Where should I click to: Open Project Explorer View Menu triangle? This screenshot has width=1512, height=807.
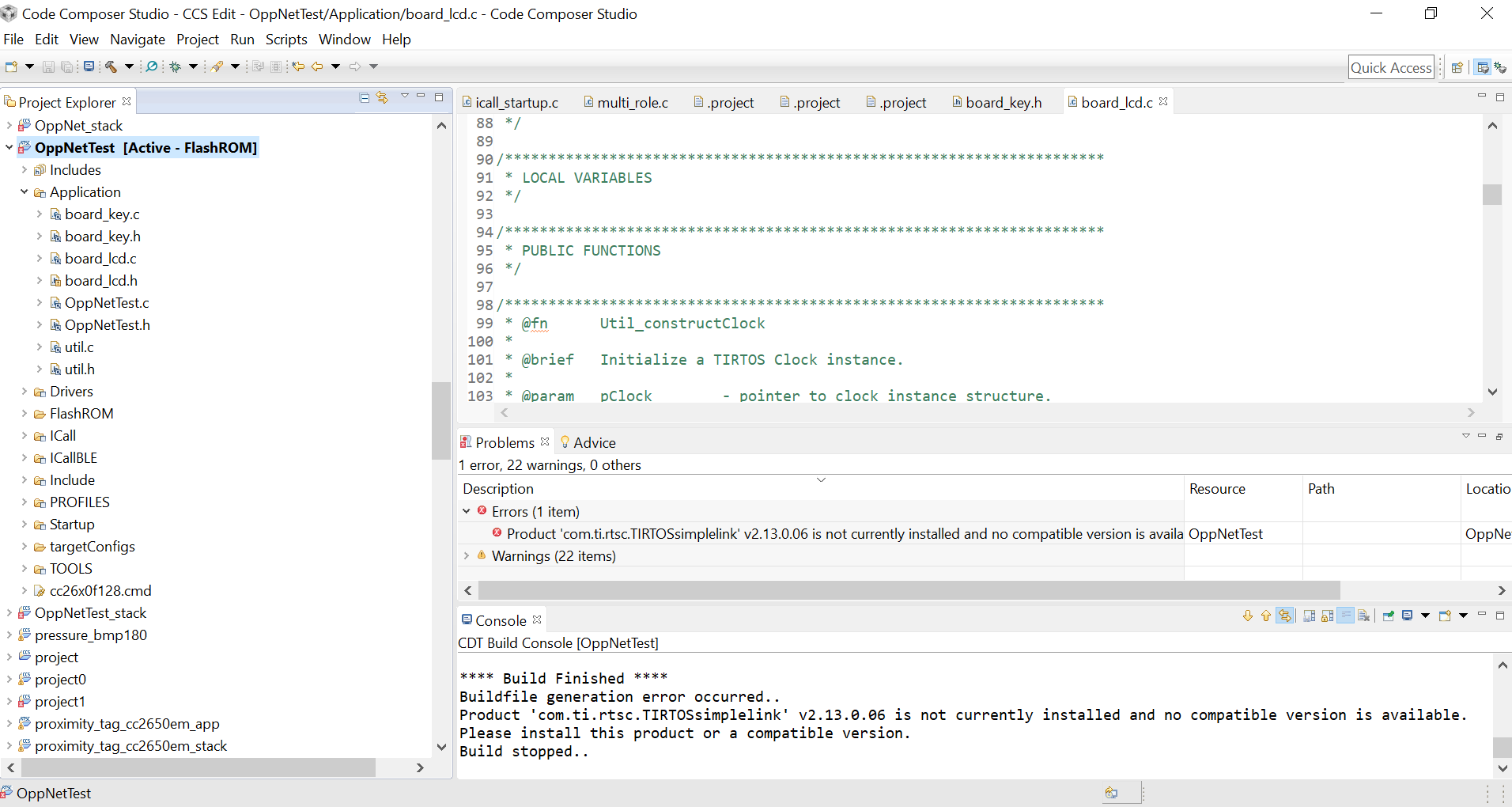(404, 97)
